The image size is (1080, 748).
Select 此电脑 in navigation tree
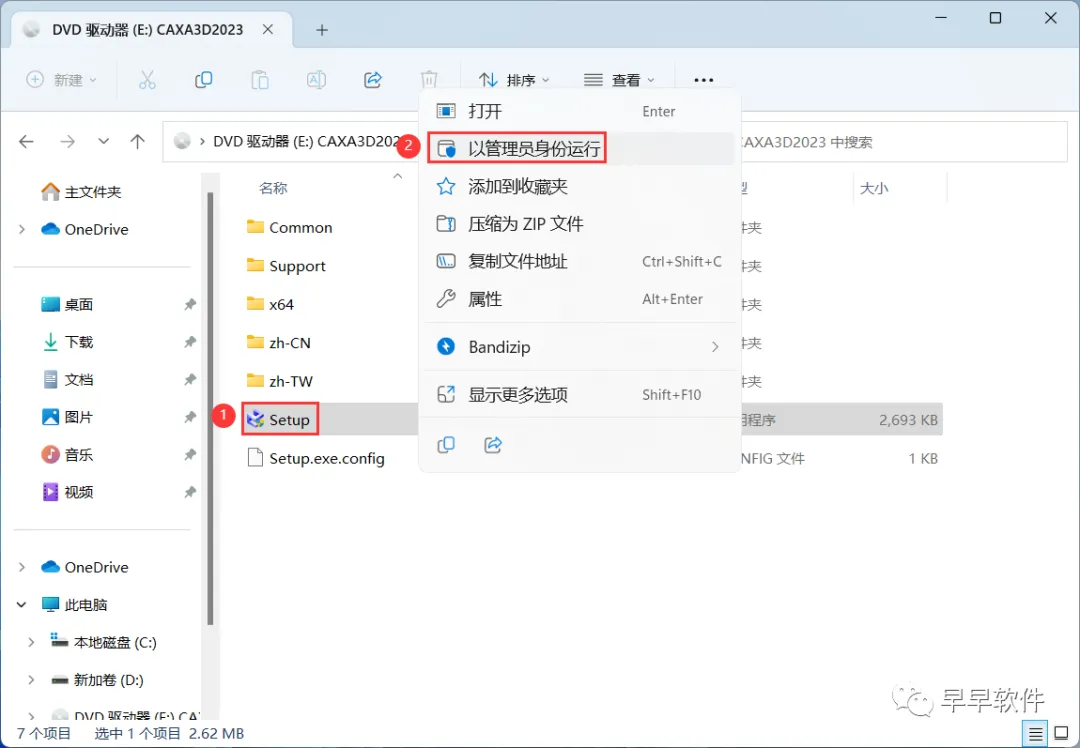(74, 605)
